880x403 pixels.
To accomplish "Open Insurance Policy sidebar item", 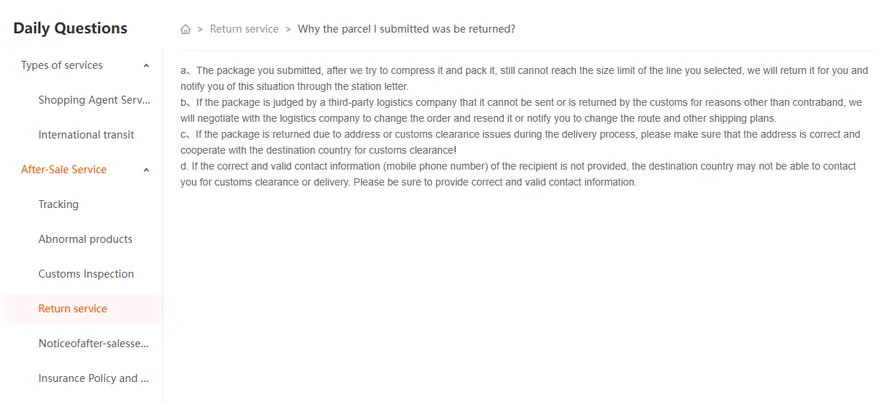I will pos(94,378).
